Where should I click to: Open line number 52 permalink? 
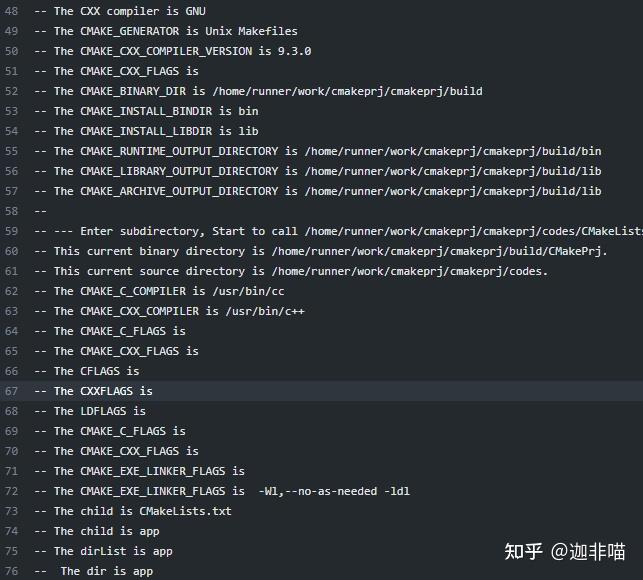click(x=11, y=91)
